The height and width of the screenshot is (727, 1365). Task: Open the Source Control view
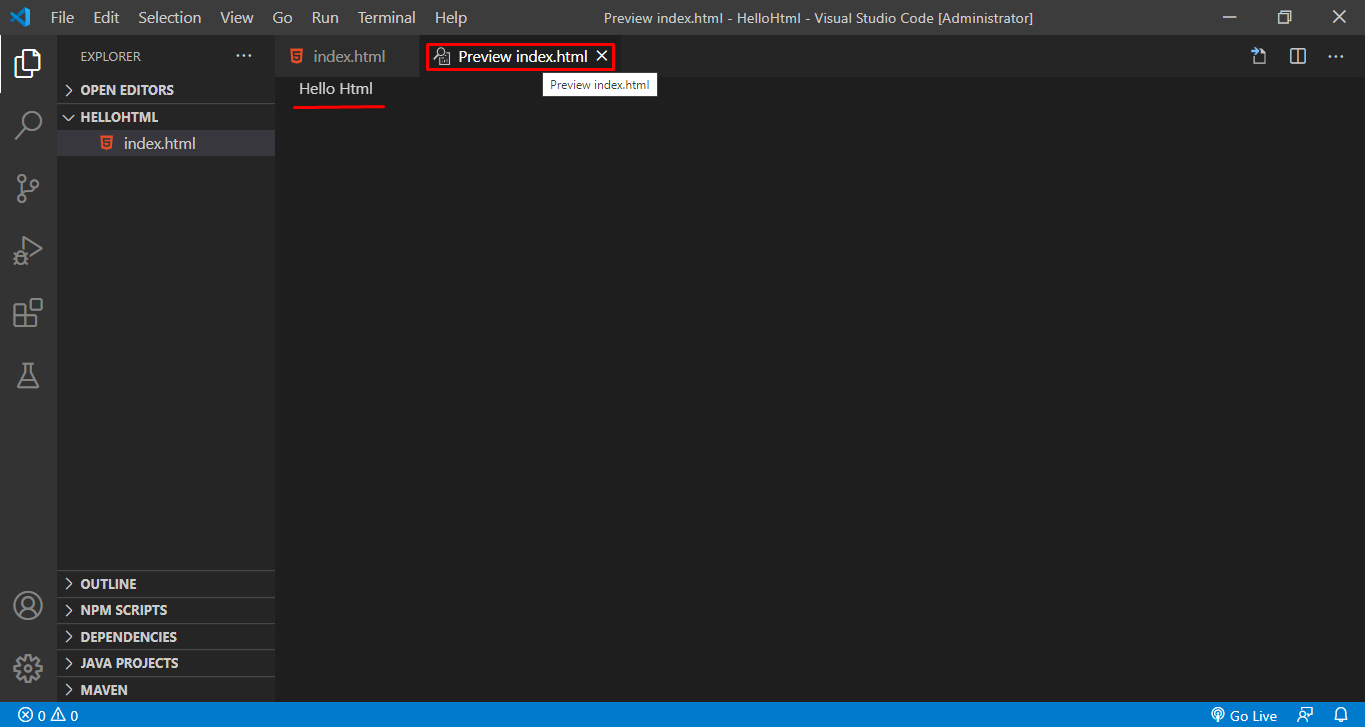(28, 188)
